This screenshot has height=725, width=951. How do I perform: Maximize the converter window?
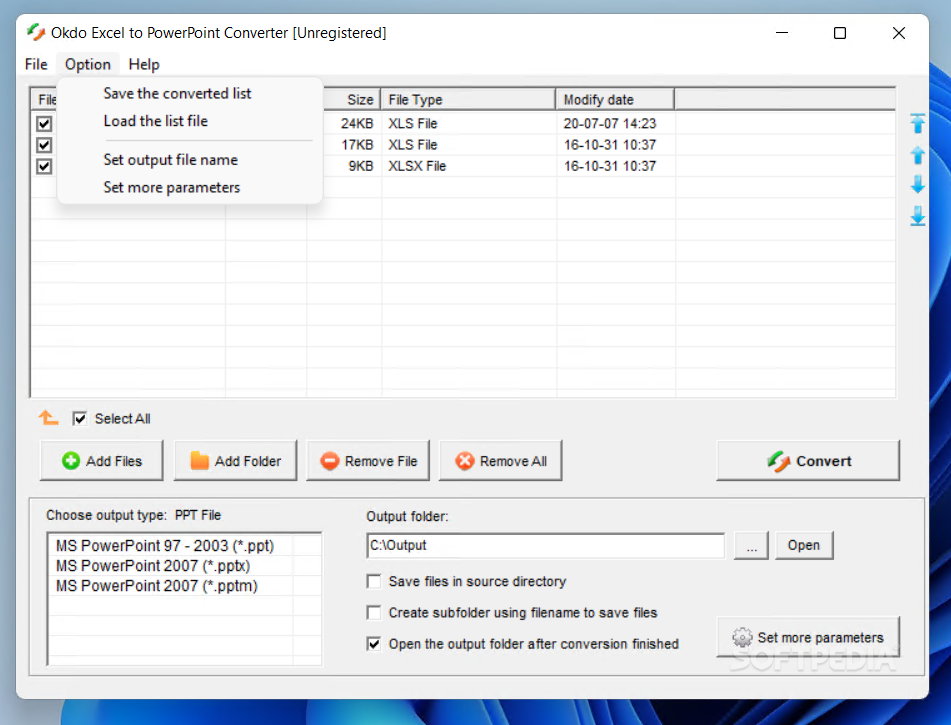click(x=839, y=33)
